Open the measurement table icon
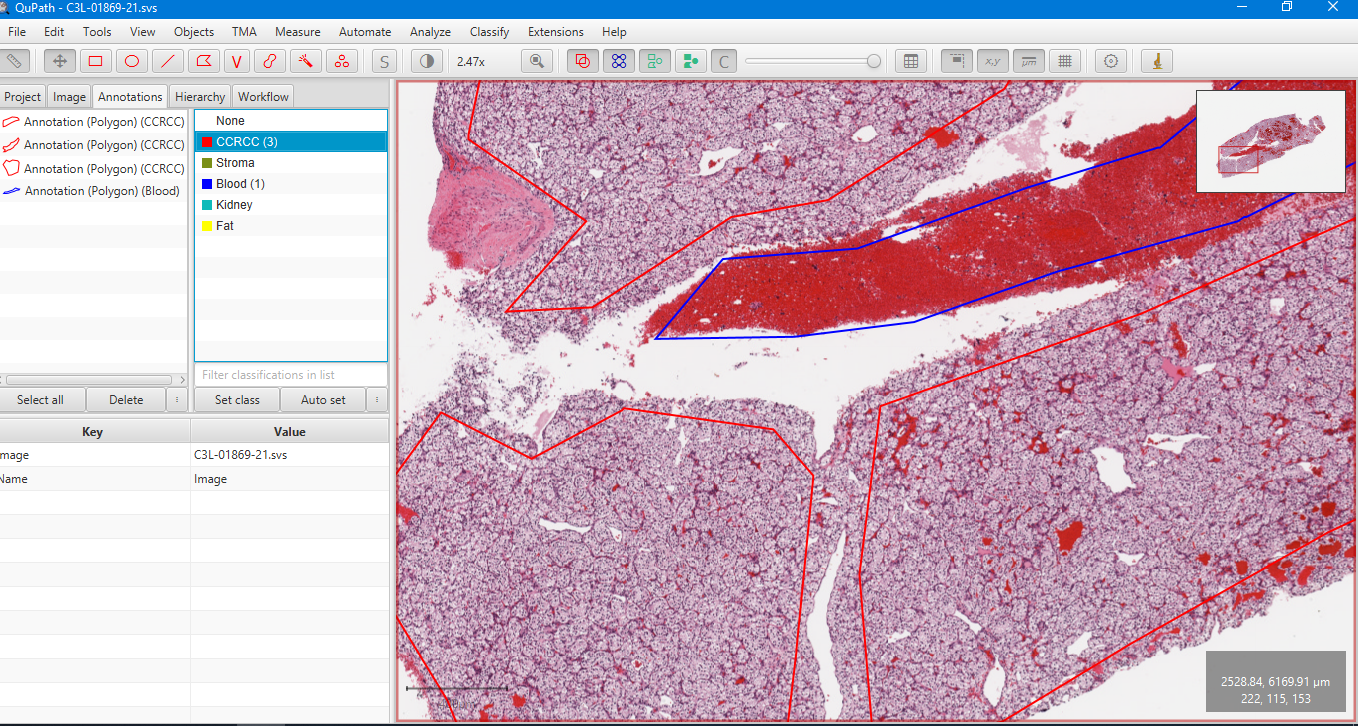 click(x=911, y=61)
